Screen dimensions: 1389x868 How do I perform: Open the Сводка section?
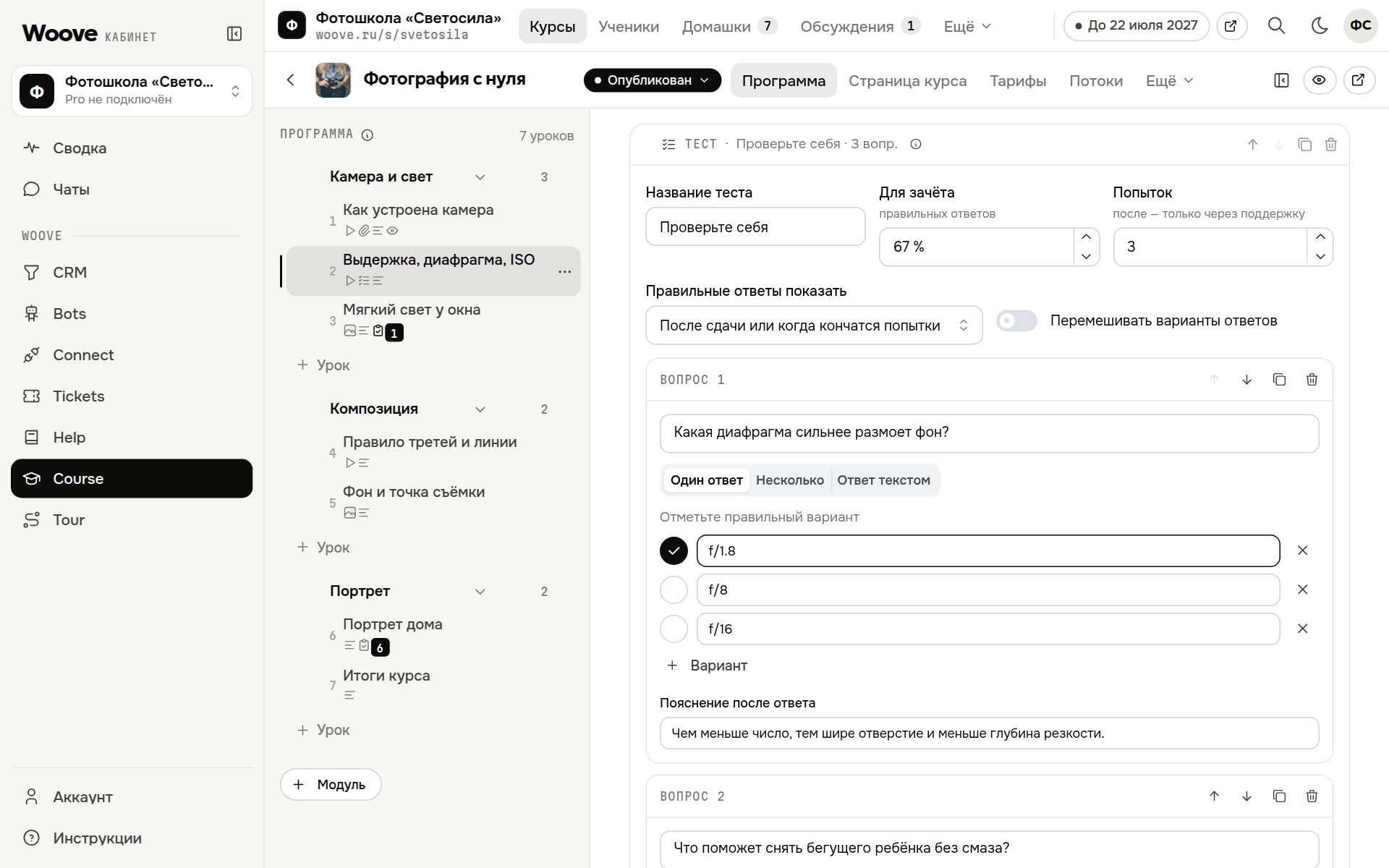point(132,148)
